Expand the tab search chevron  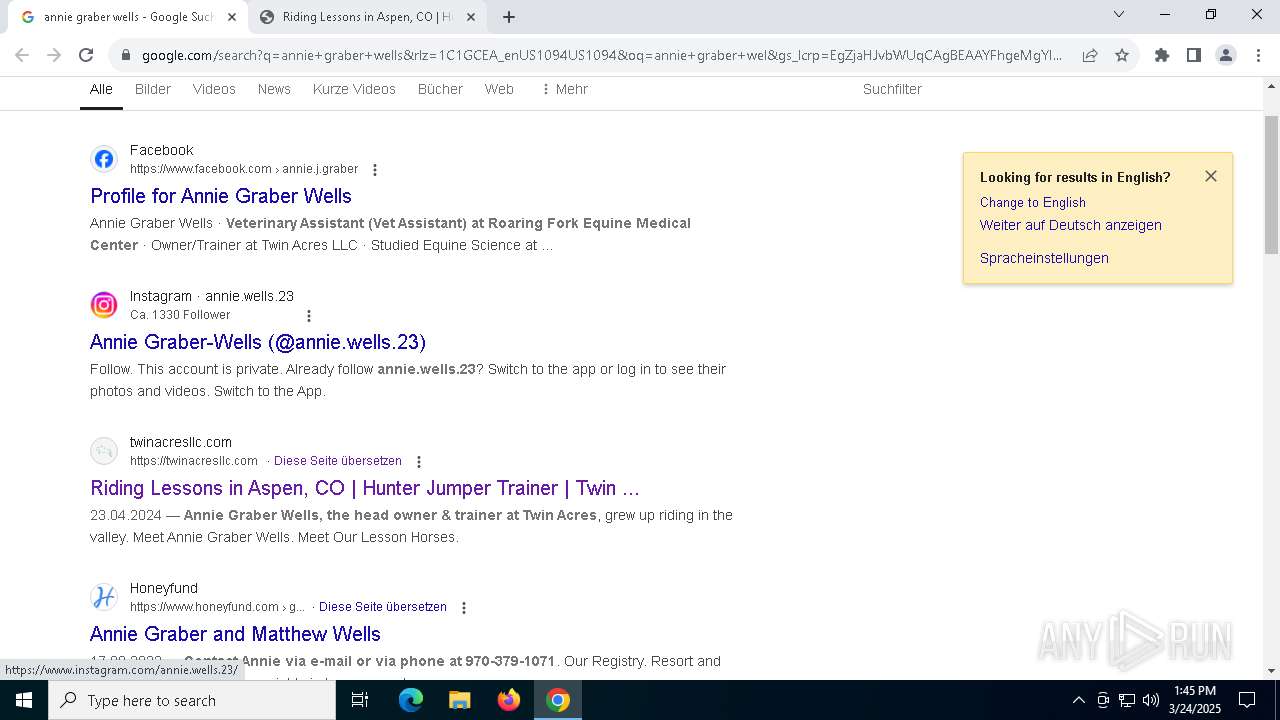1119,14
